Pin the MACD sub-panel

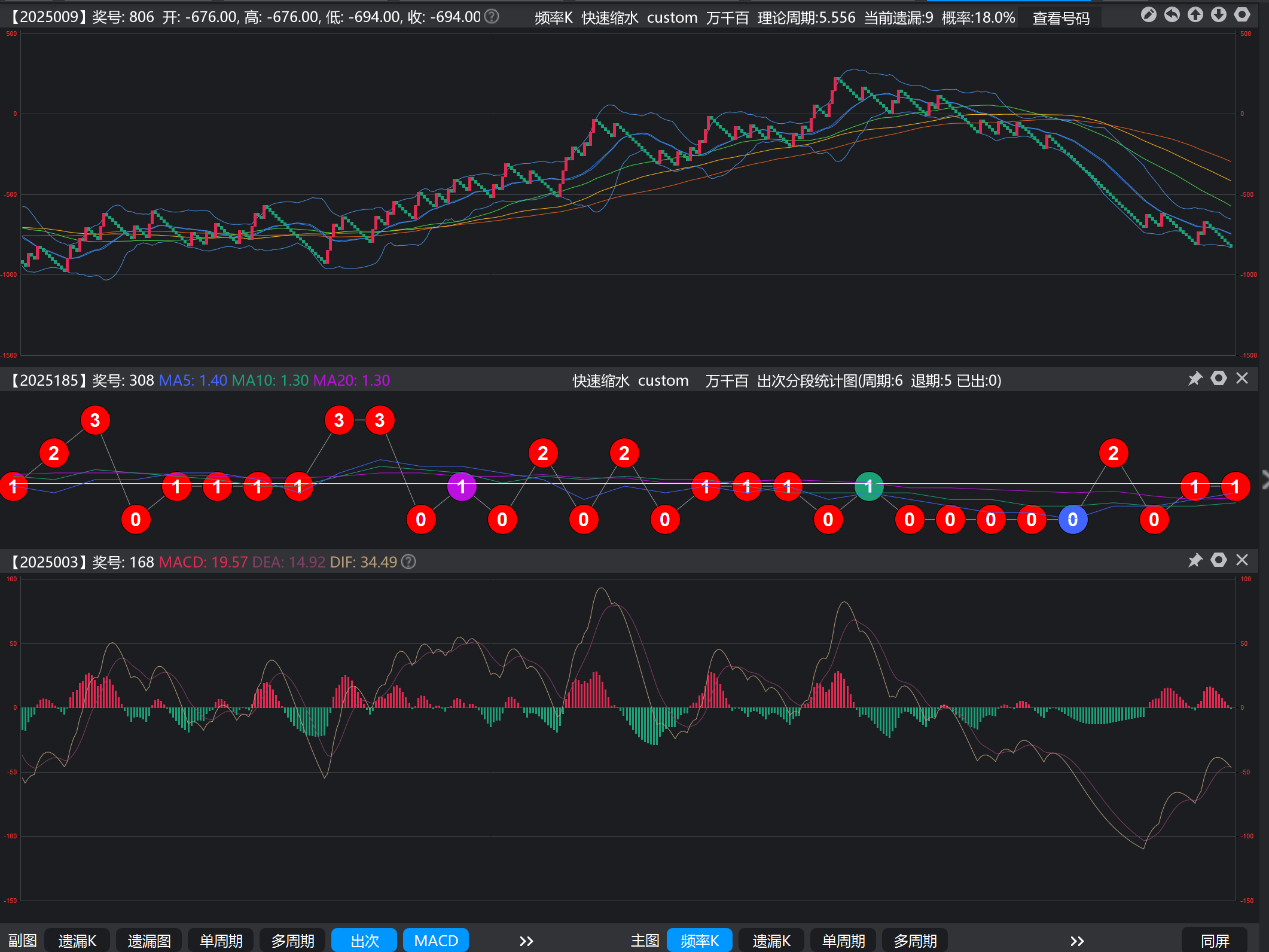click(x=1195, y=560)
